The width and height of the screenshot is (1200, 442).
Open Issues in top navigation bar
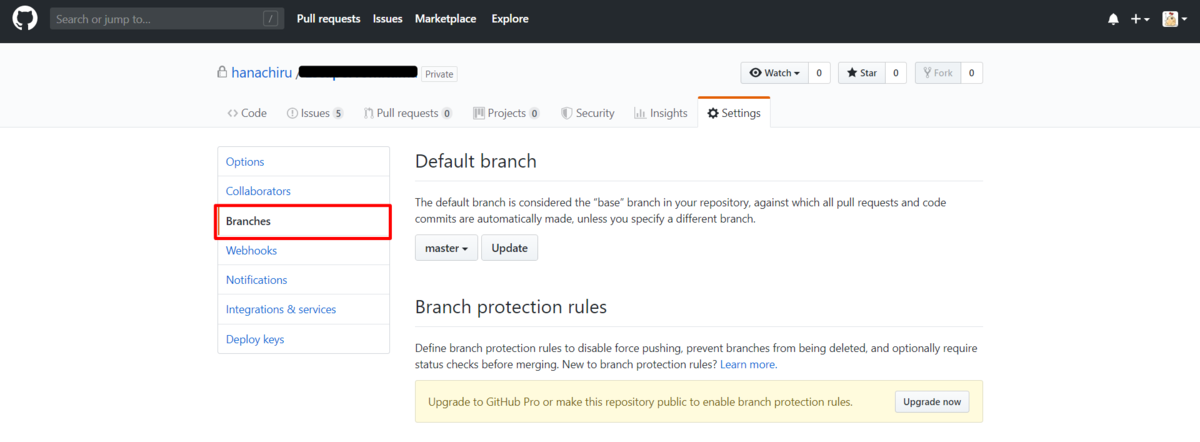387,19
